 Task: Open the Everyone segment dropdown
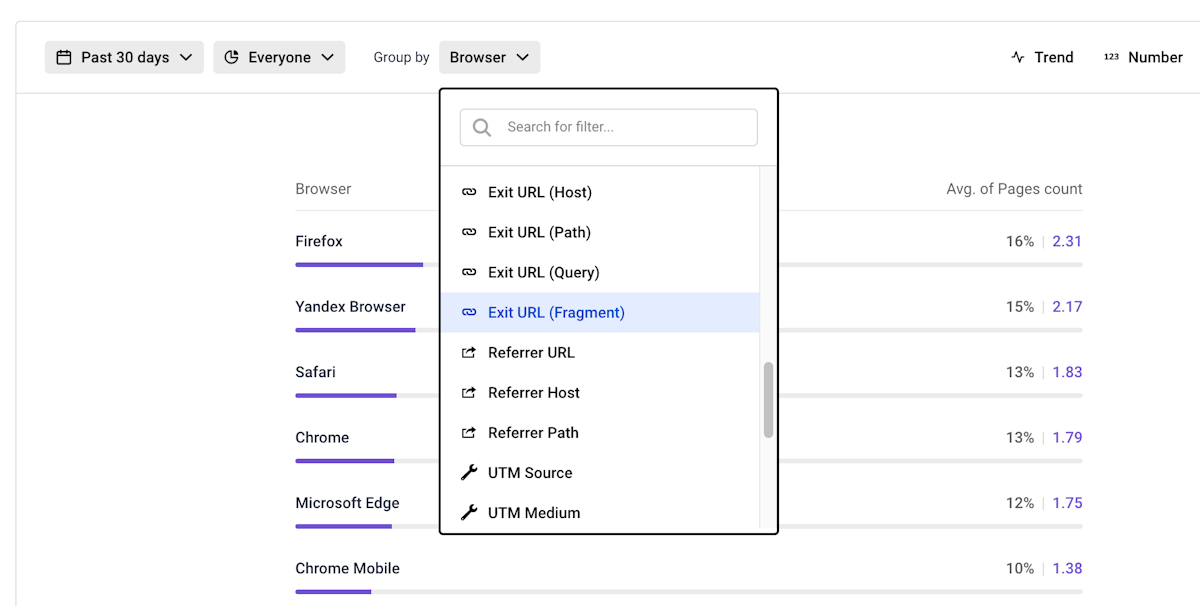(x=279, y=57)
